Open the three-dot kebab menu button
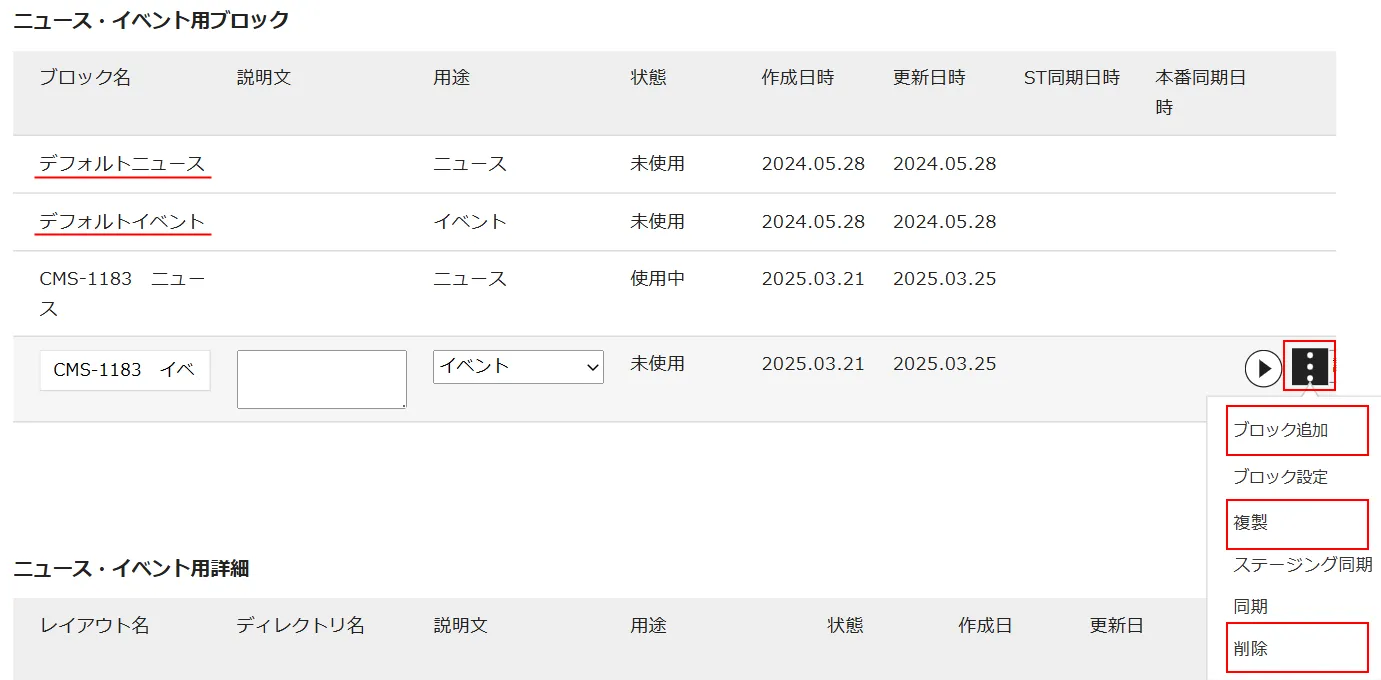The width and height of the screenshot is (1381, 680). click(1309, 367)
